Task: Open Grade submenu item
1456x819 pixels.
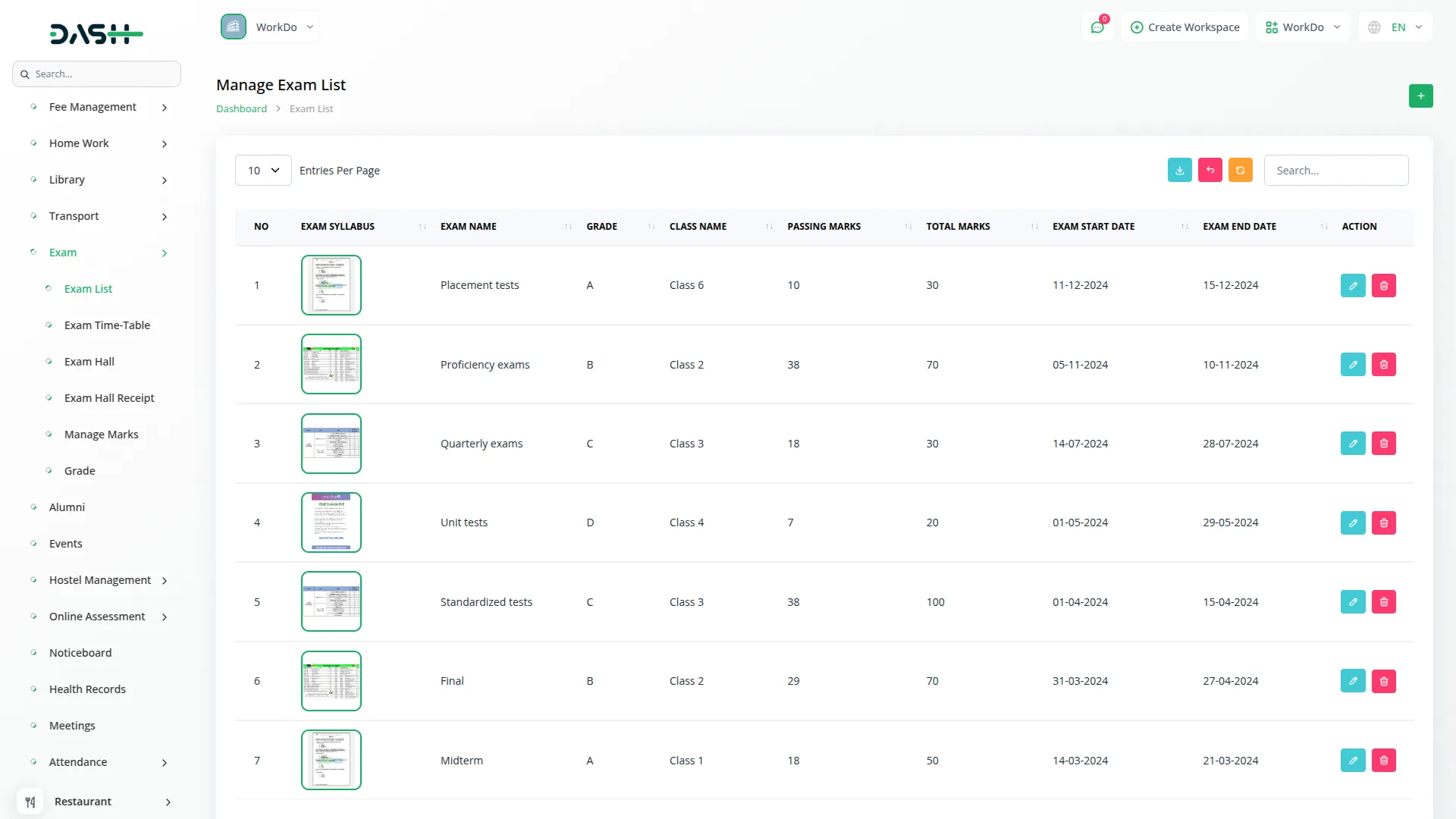Action: tap(80, 471)
